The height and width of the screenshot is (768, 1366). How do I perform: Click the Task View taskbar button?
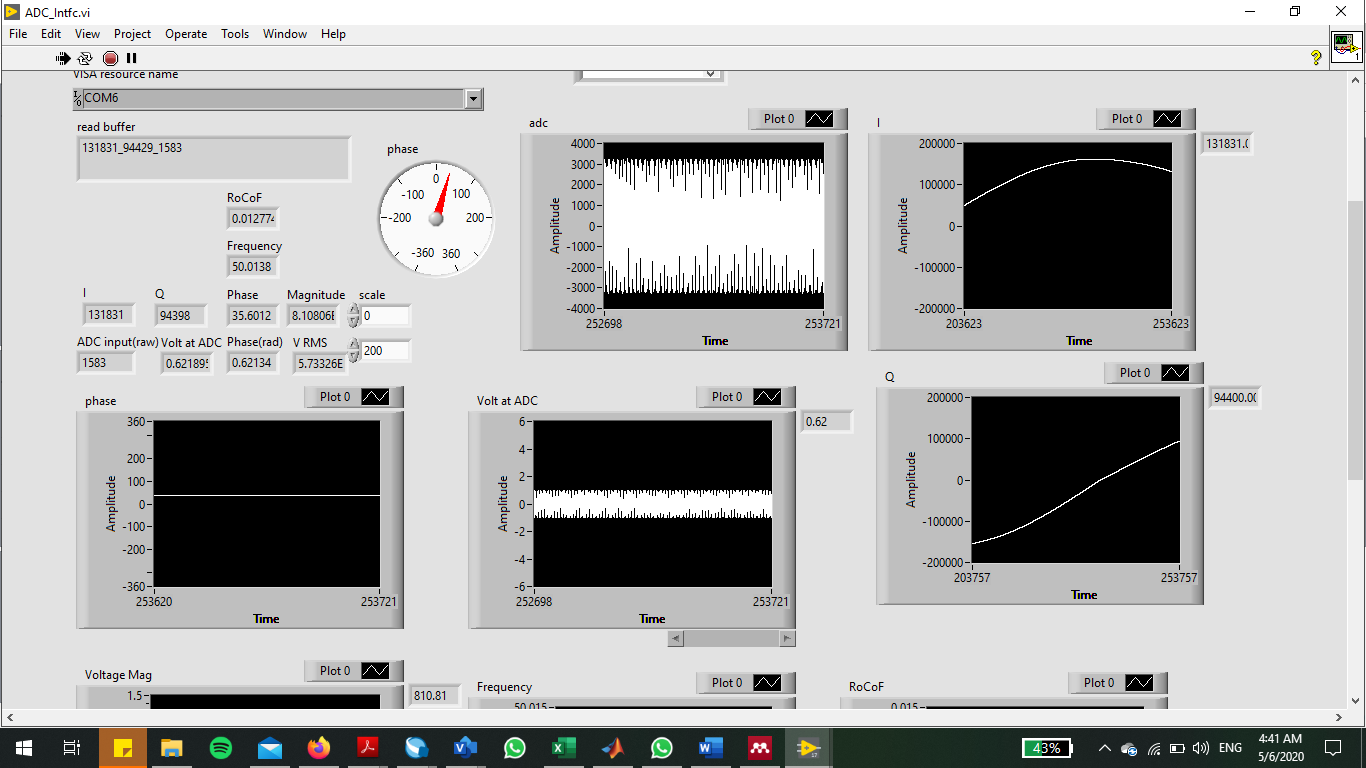point(71,747)
